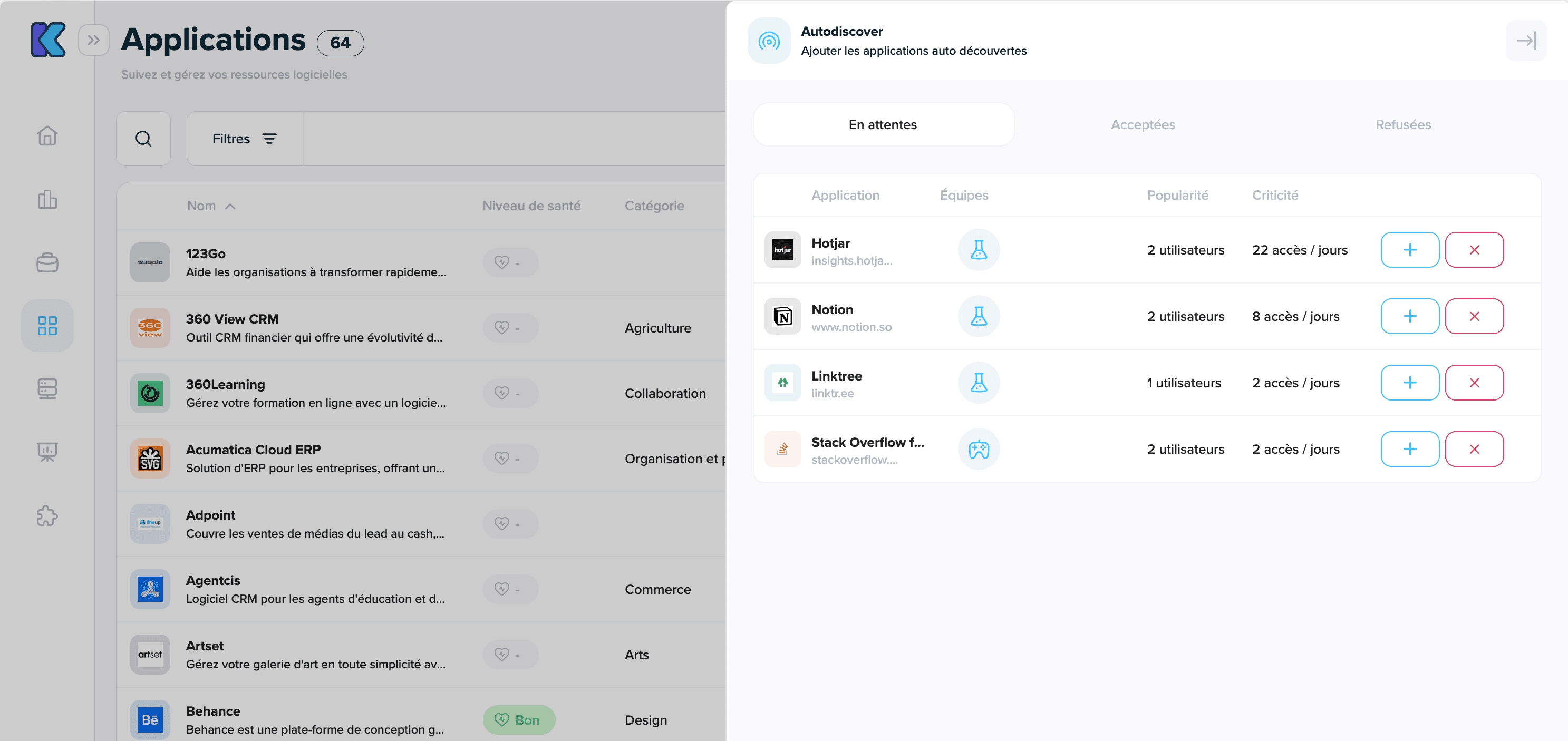Click the Bon health badge on Behance

[519, 720]
